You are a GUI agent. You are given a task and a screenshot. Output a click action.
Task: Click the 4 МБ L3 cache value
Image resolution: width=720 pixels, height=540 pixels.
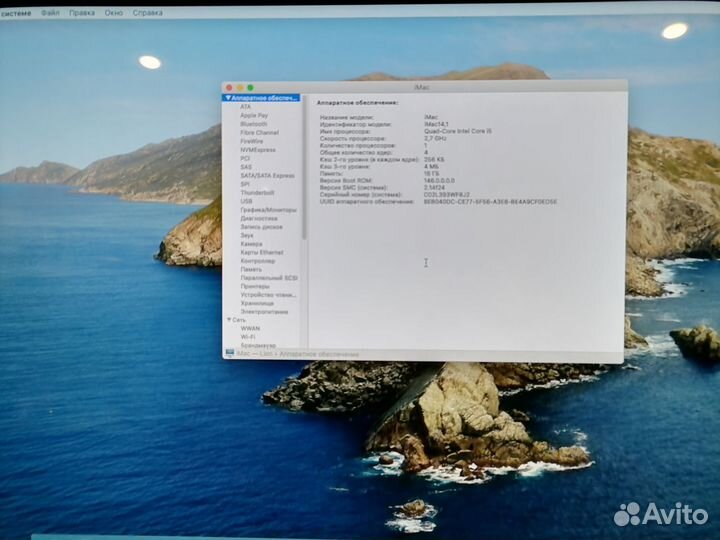tap(431, 167)
